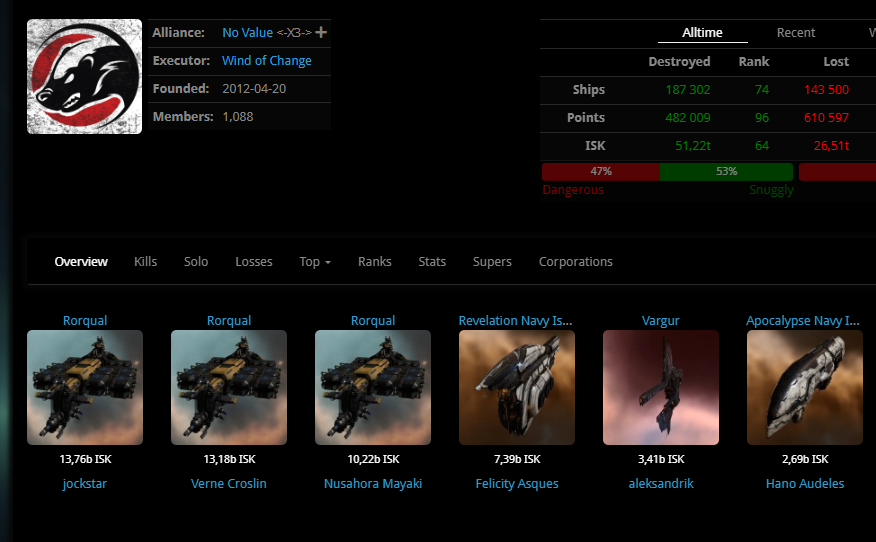Click the pilot name Felicity Asques

tap(517, 484)
